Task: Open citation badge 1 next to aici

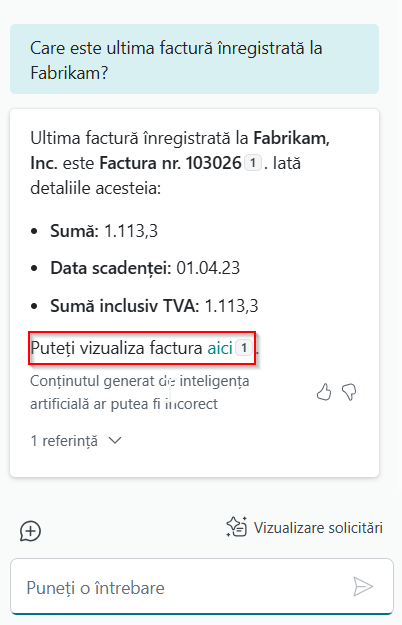Action: coord(244,348)
